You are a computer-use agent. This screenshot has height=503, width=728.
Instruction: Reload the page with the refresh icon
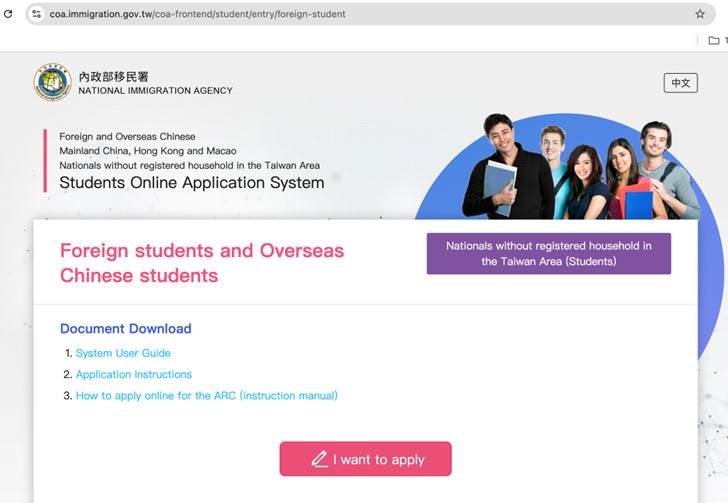[8, 14]
